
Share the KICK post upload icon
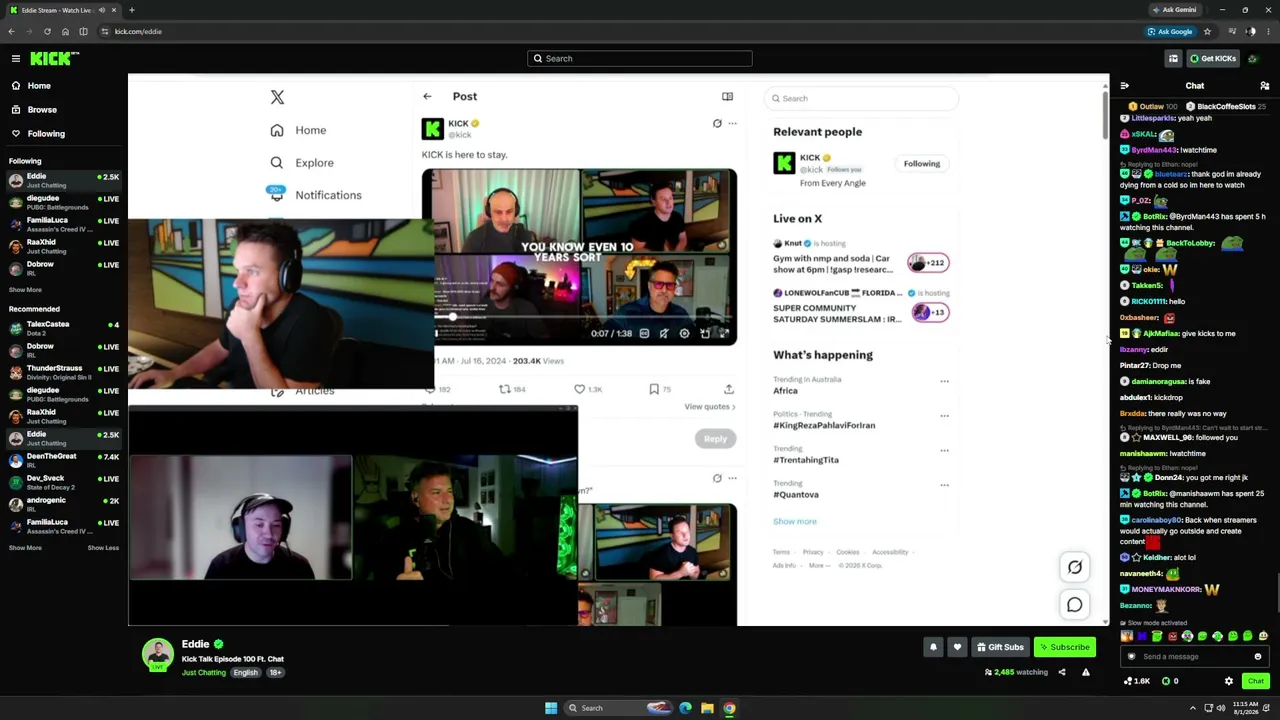click(x=728, y=389)
